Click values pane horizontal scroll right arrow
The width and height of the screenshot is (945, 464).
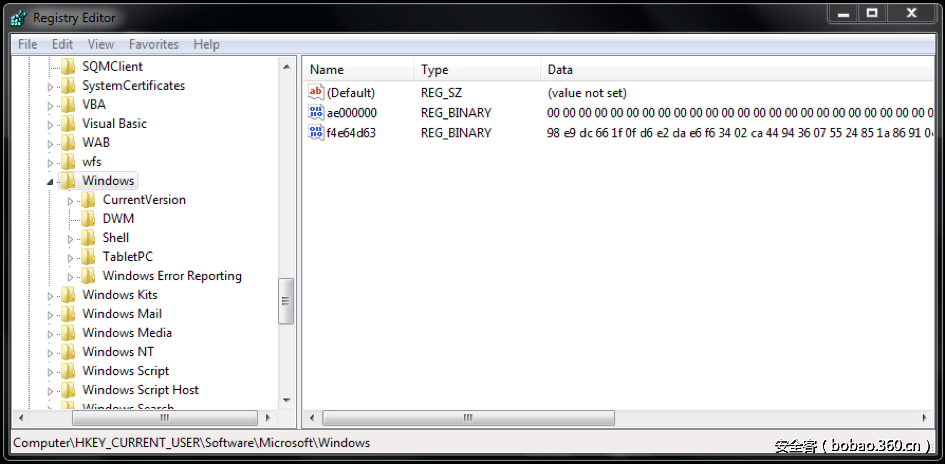(x=925, y=418)
